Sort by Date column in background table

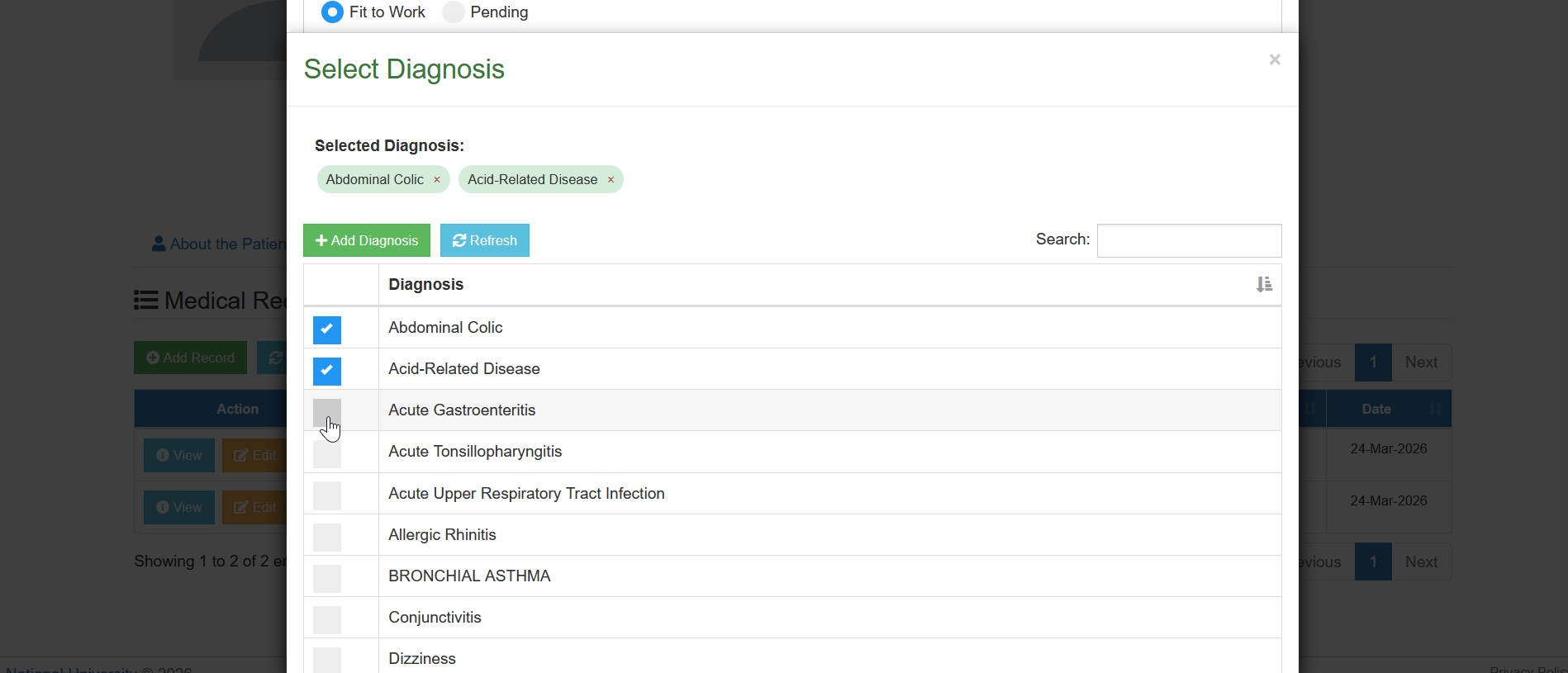tap(1389, 409)
